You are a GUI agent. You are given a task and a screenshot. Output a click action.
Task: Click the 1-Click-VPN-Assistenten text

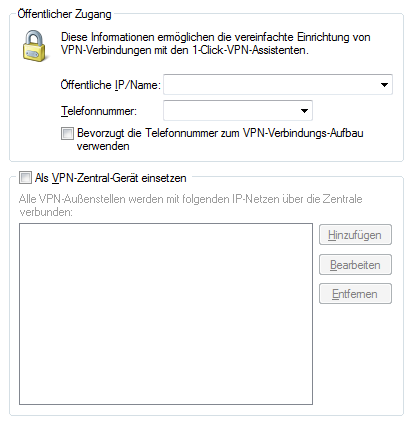pos(250,50)
